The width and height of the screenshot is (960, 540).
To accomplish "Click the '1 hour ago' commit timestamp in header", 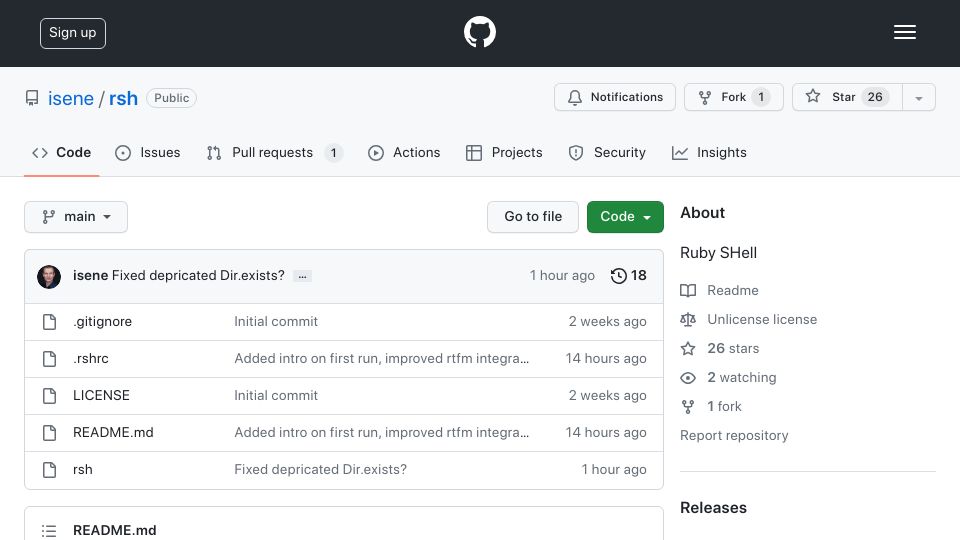I will click(562, 276).
